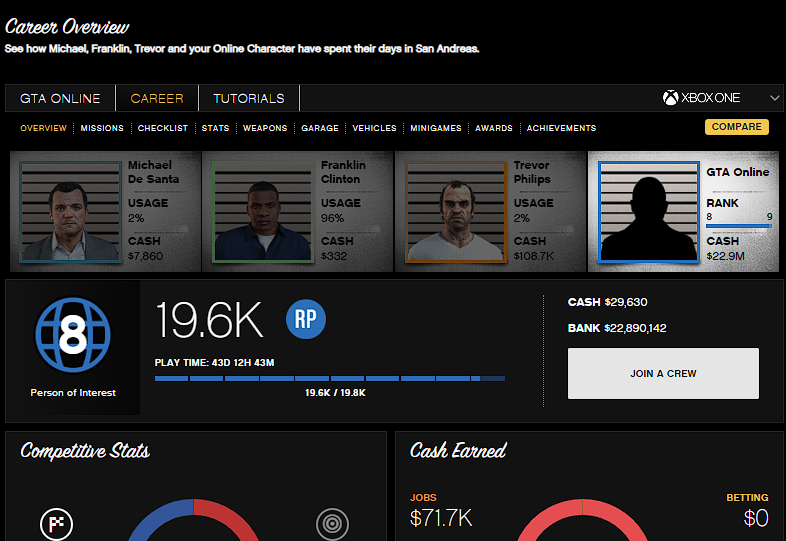Select the GTA Online character silhouette
Viewport: 786px width, 541px height.
[649, 212]
